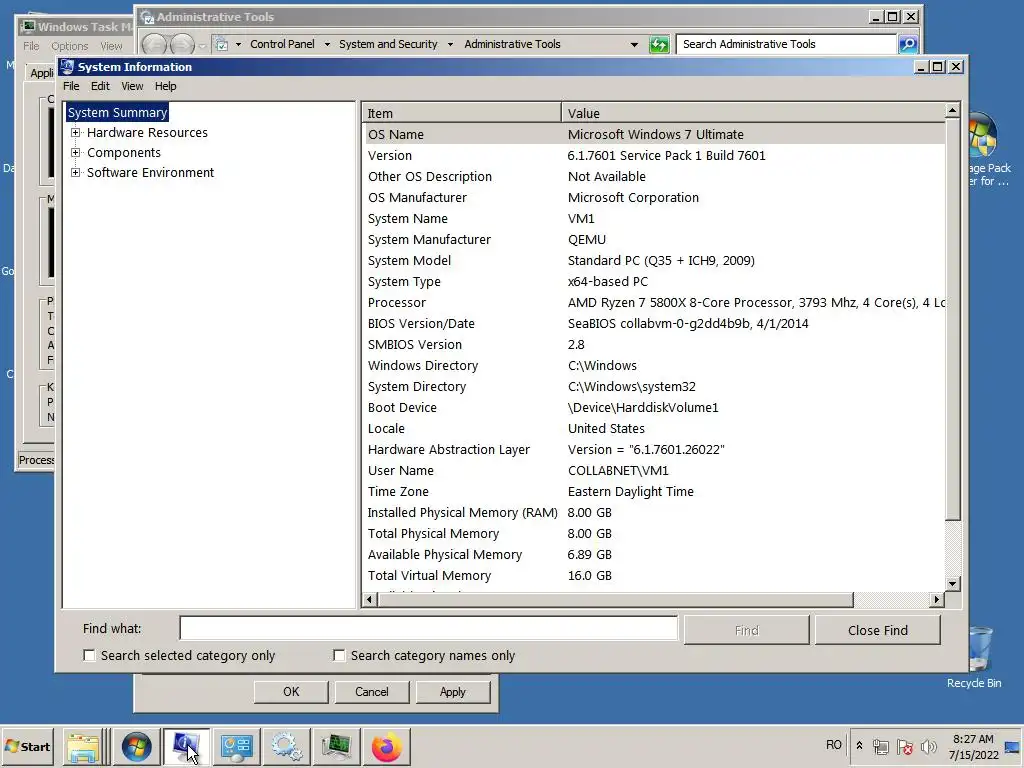Select the Processor row

pyautogui.click(x=654, y=302)
